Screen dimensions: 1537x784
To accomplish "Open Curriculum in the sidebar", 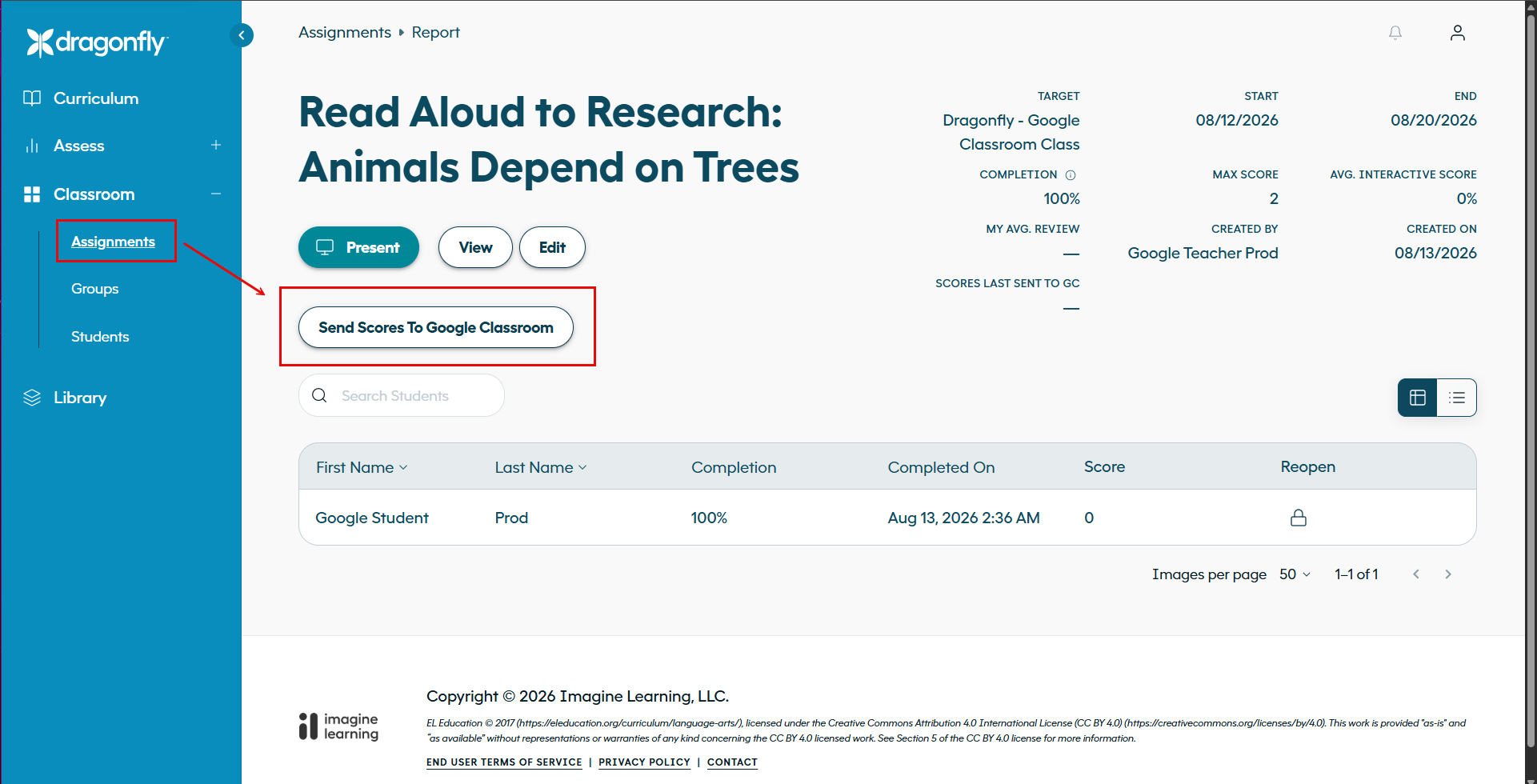I will (x=96, y=98).
